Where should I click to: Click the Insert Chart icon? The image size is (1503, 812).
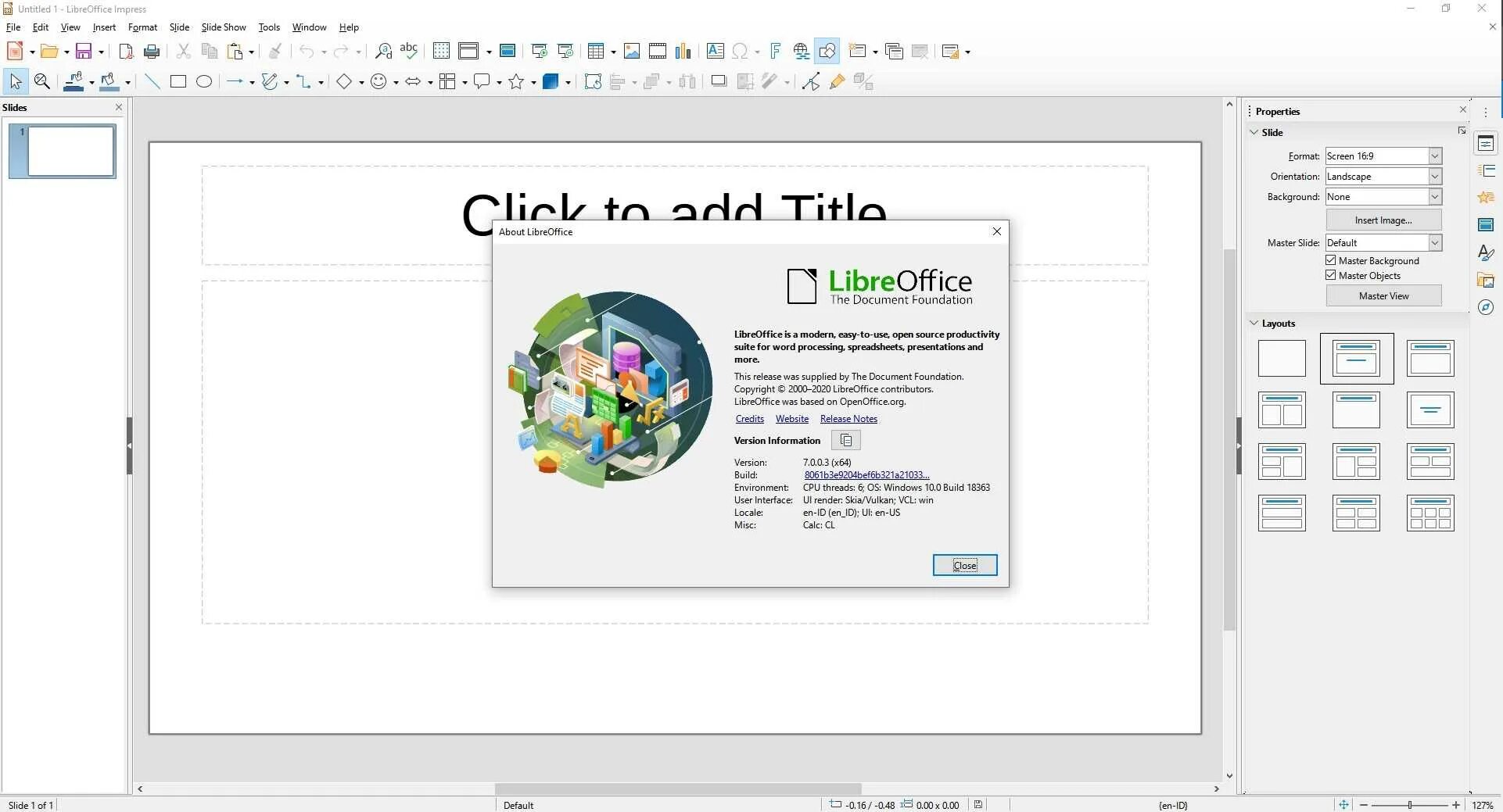tap(683, 52)
